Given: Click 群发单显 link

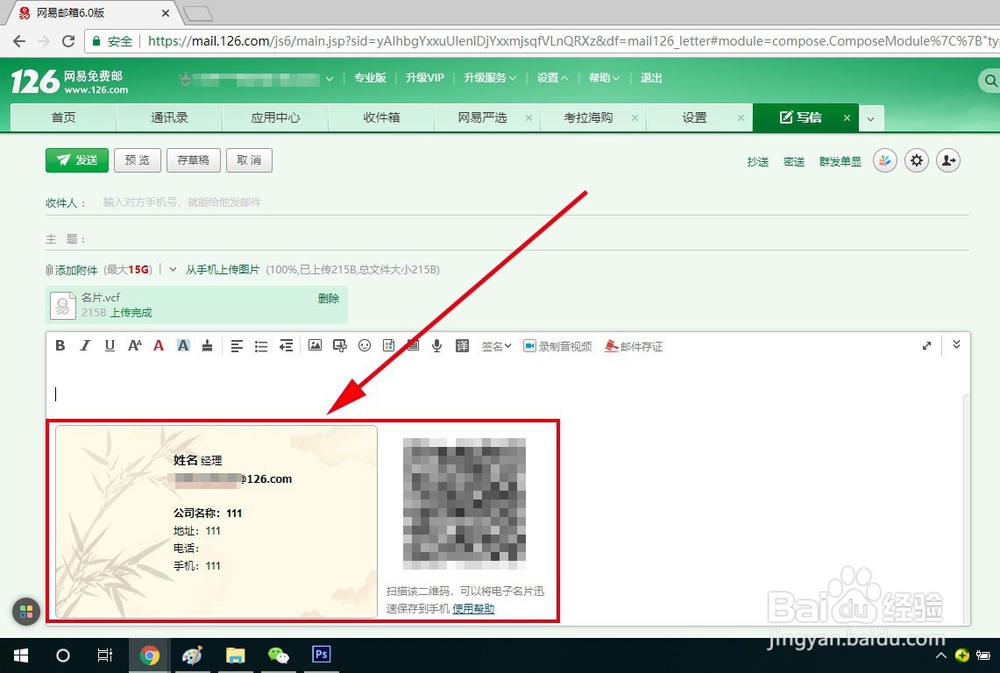Looking at the screenshot, I should 840,162.
